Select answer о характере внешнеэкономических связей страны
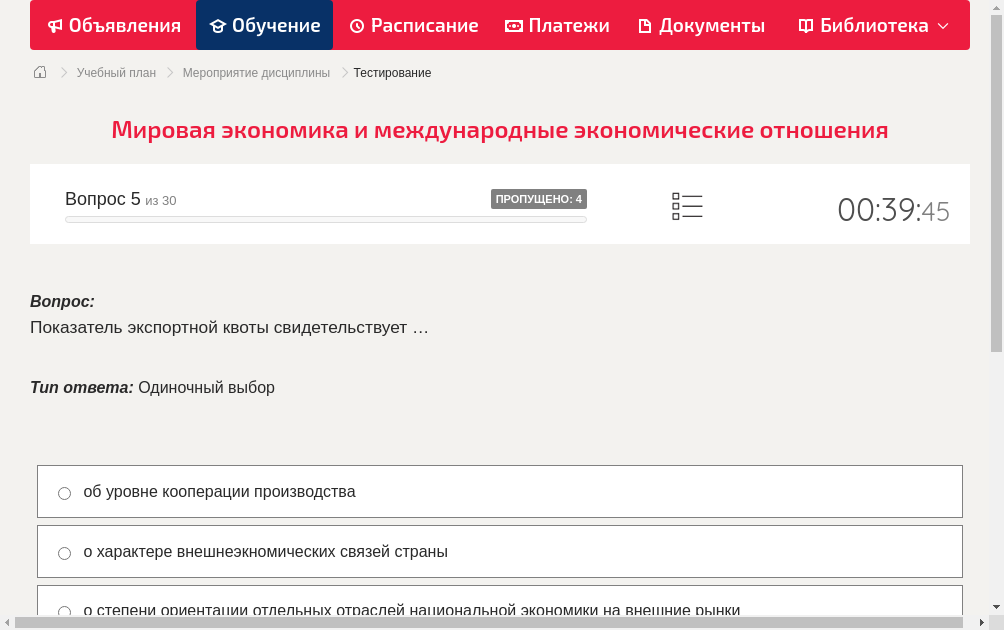This screenshot has width=1004, height=630. (x=64, y=552)
